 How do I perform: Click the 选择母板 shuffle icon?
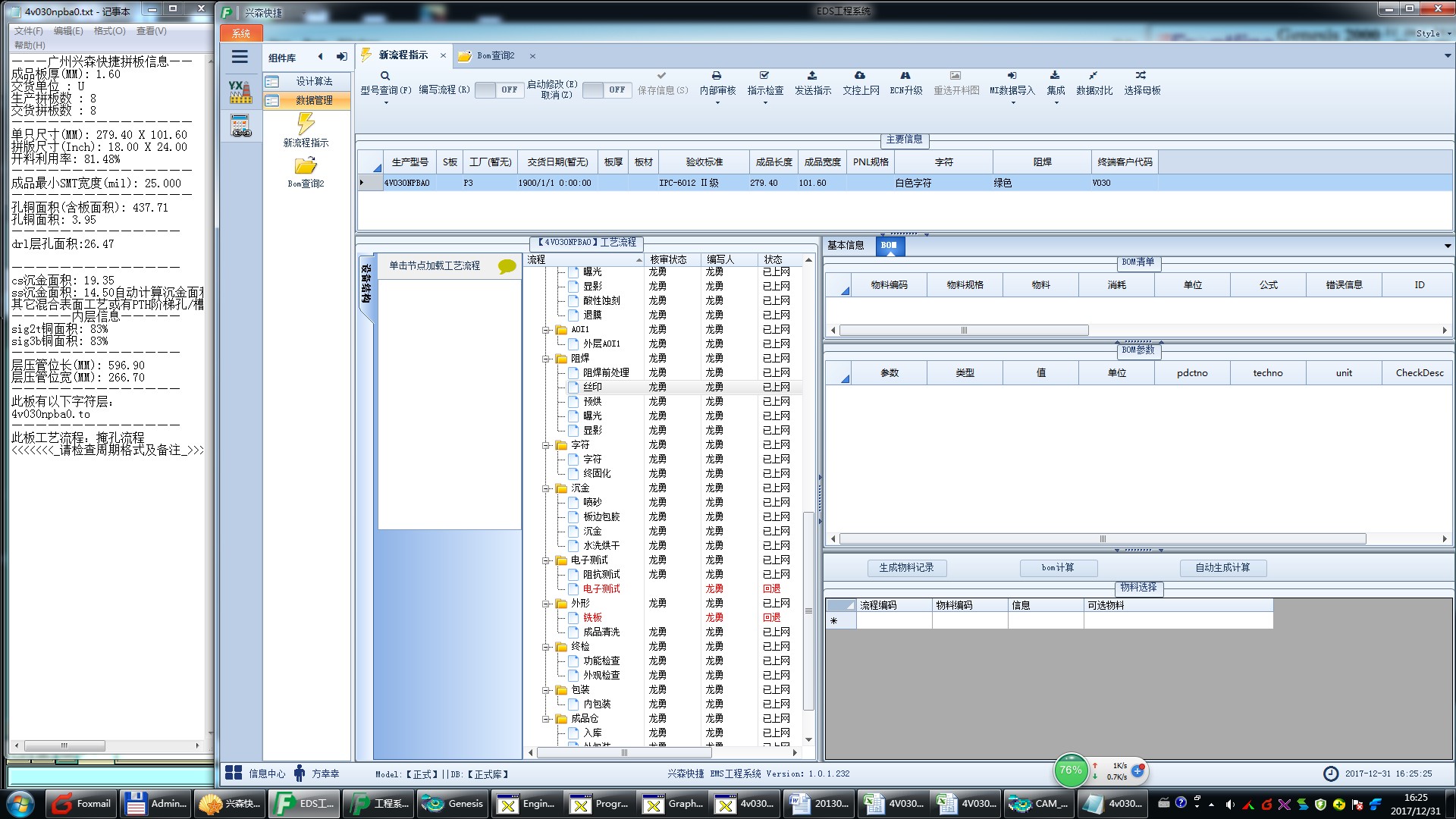click(x=1141, y=76)
